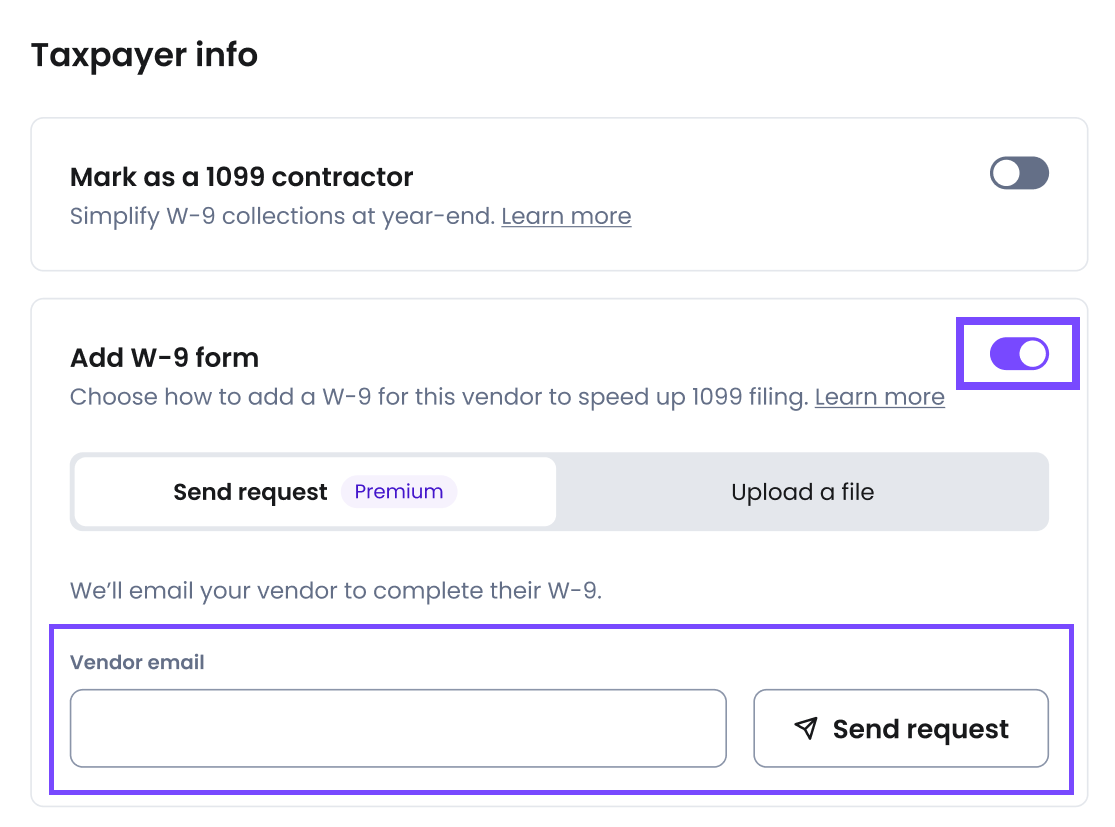Switch to the Upload a file tab
Viewport: 1115px width, 827px height.
tap(802, 492)
